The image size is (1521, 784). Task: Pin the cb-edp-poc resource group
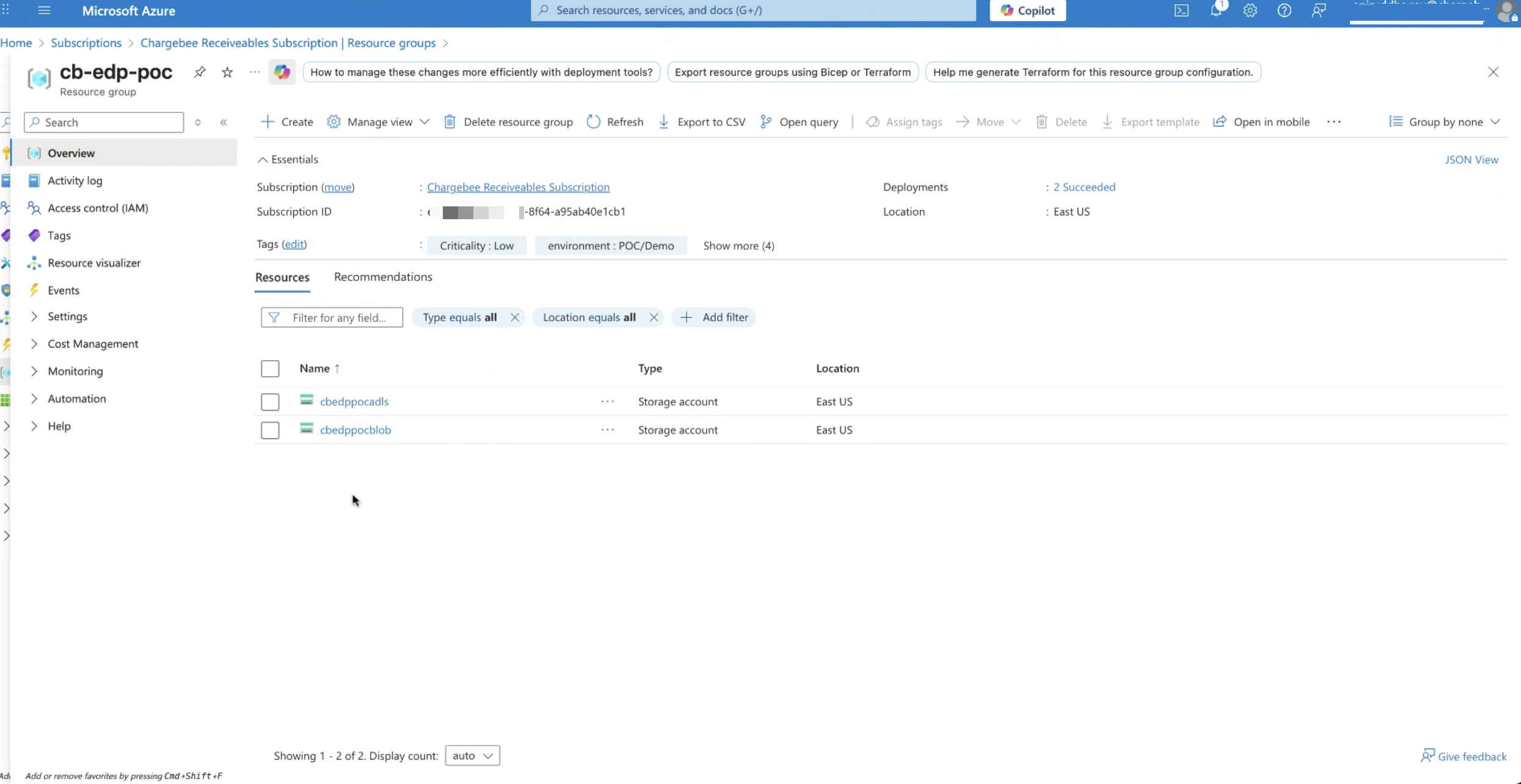tap(200, 72)
